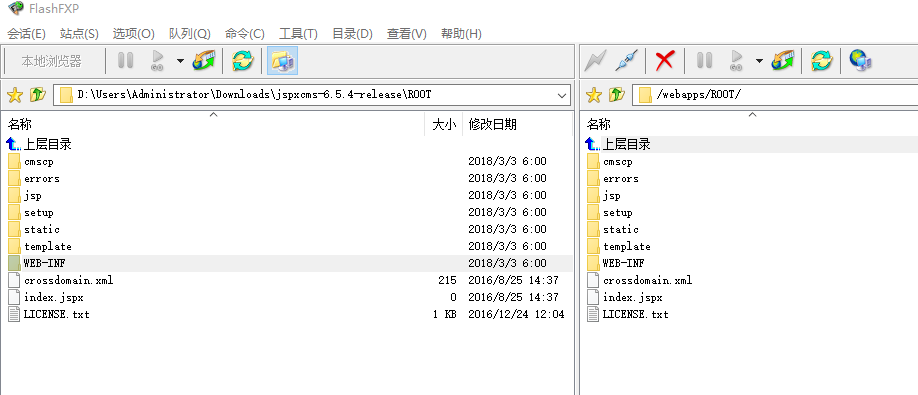Toggle the local browser view icon
Screen dimensions: 918x395
282,60
